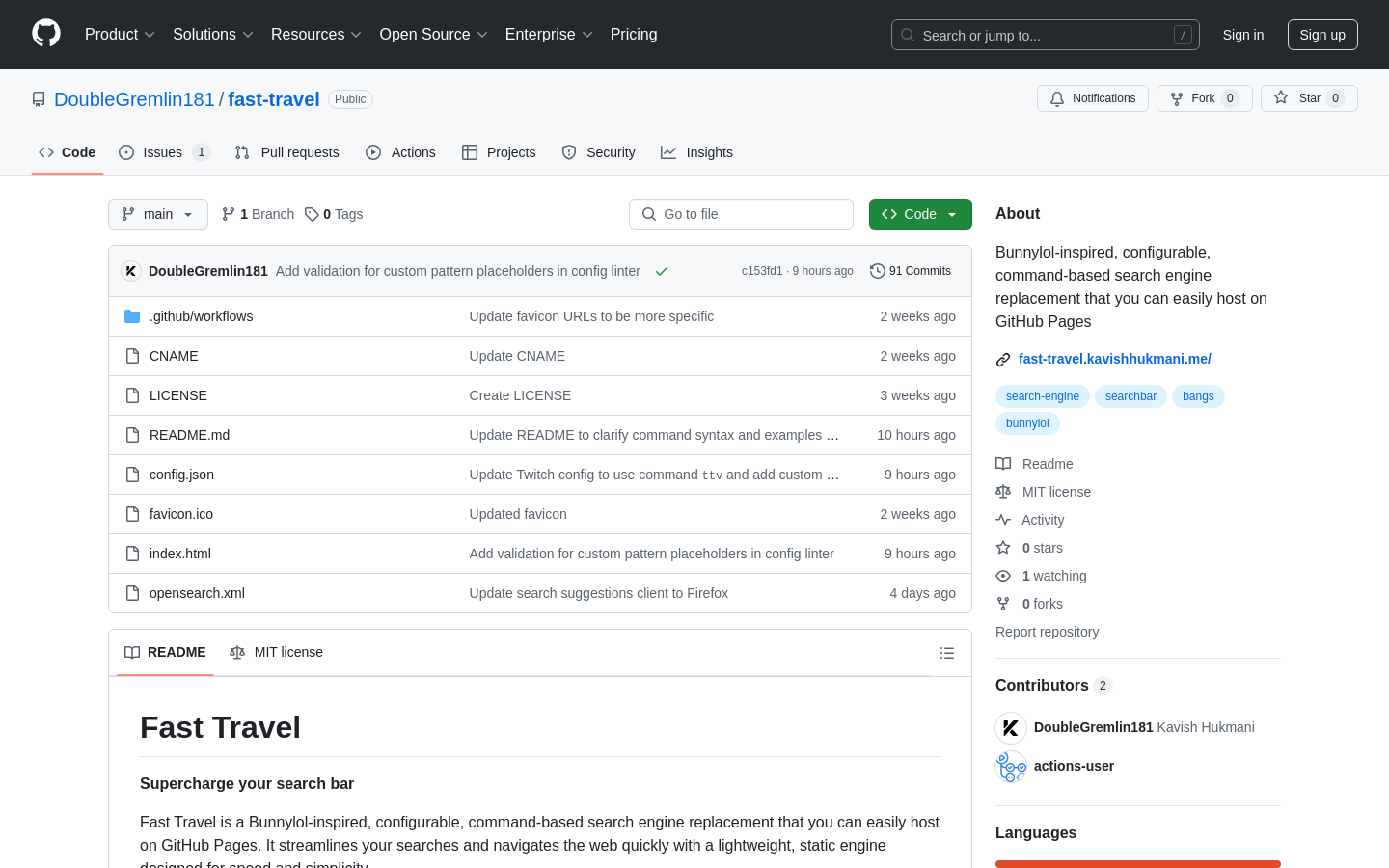Click the GitHub logo icon
The height and width of the screenshot is (868, 1389).
point(46,34)
